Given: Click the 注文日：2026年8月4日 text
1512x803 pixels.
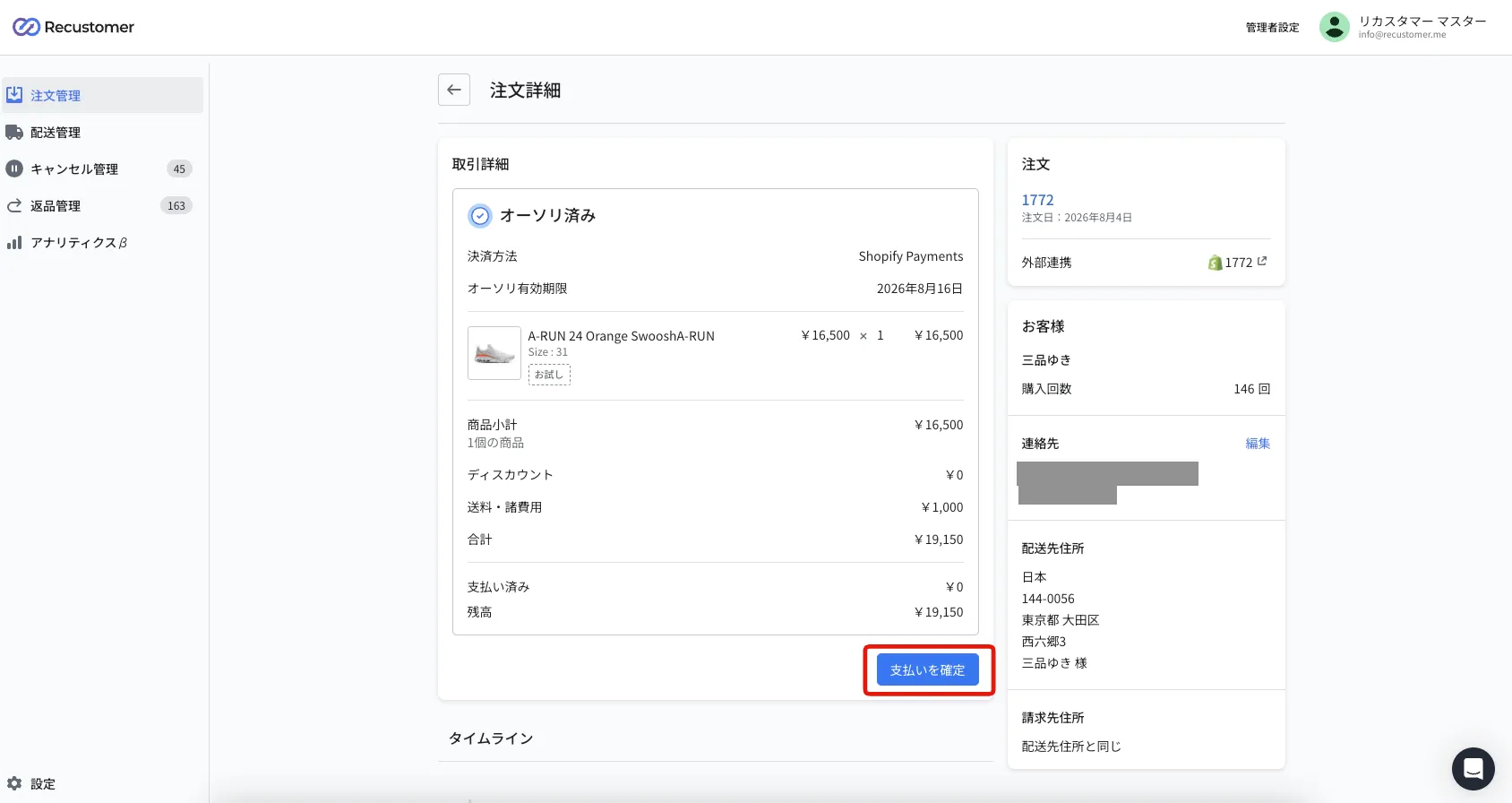Looking at the screenshot, I should [1077, 218].
